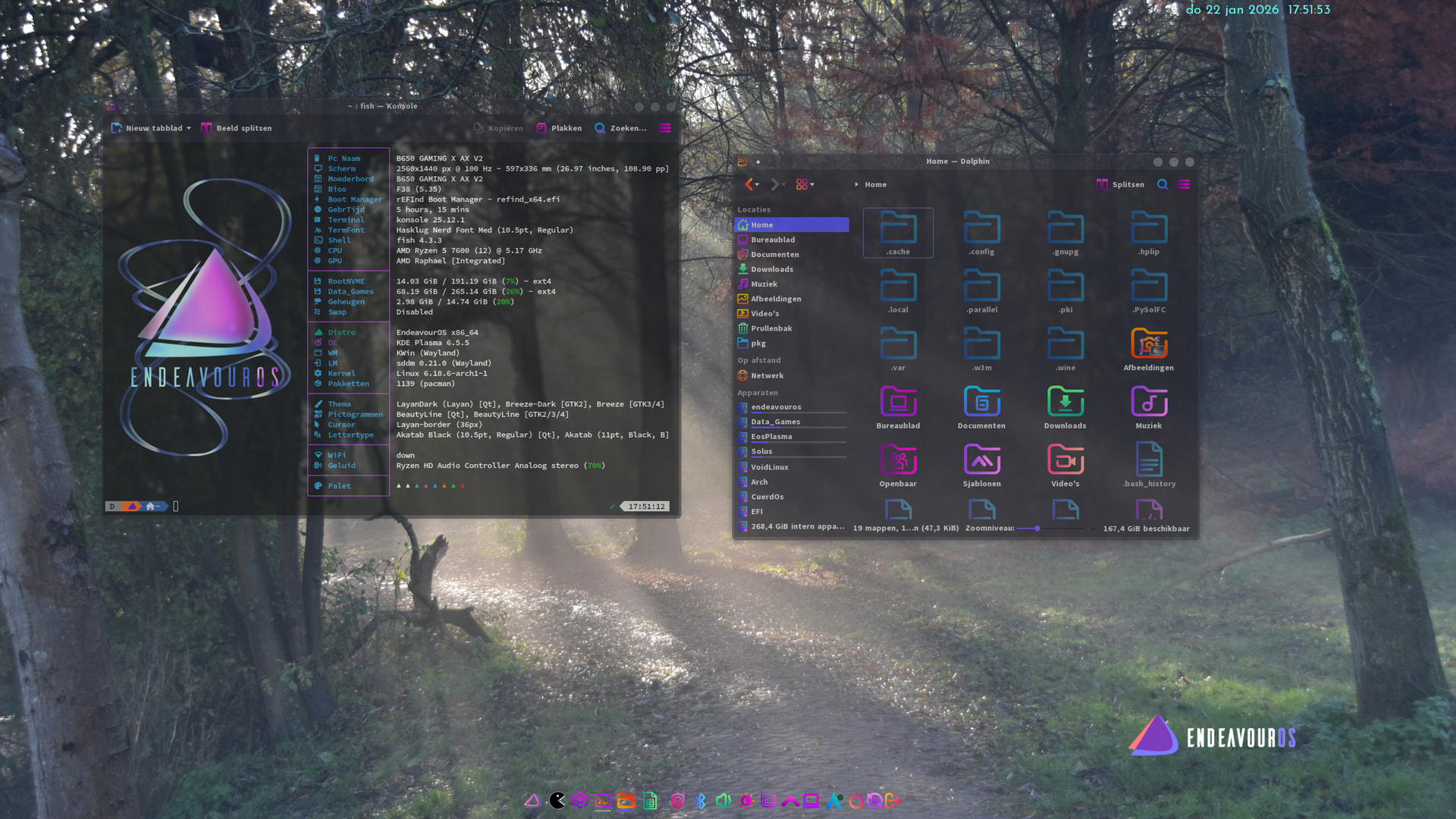This screenshot has height=819, width=1456.
Task: Toggle Splitsen split view in Dolphin
Action: pos(1120,184)
